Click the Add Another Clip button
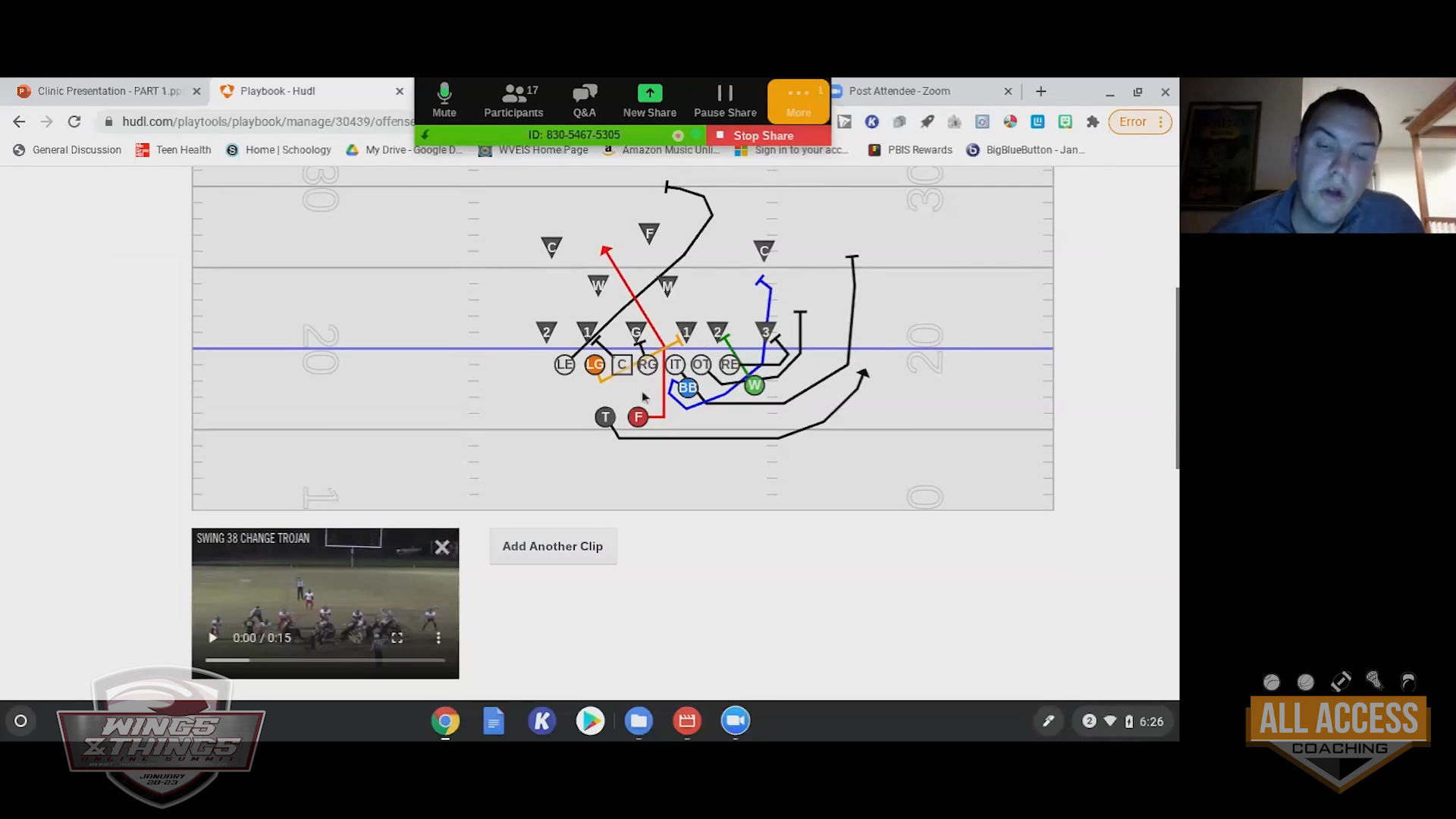1456x819 pixels. pyautogui.click(x=552, y=546)
